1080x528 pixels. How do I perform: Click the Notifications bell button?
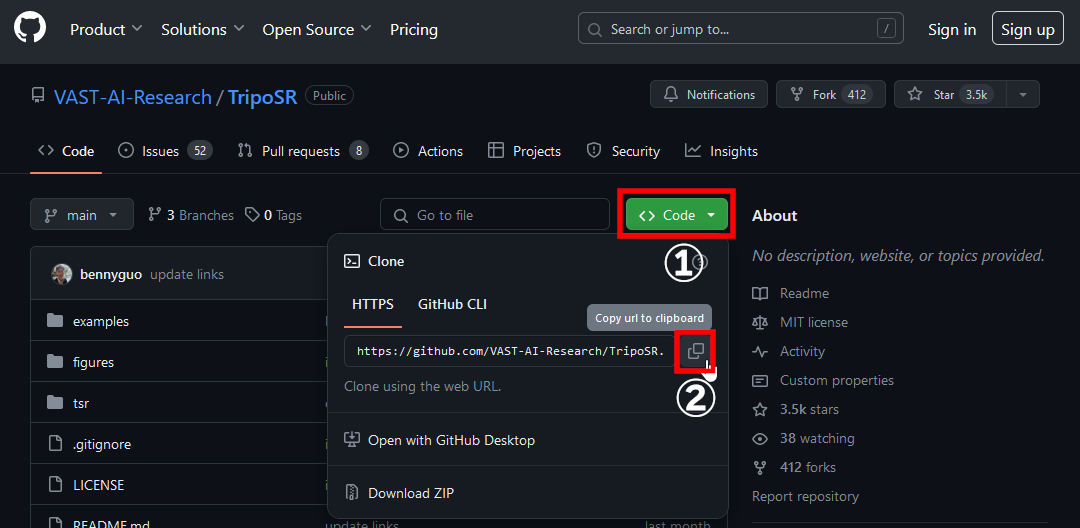709,94
